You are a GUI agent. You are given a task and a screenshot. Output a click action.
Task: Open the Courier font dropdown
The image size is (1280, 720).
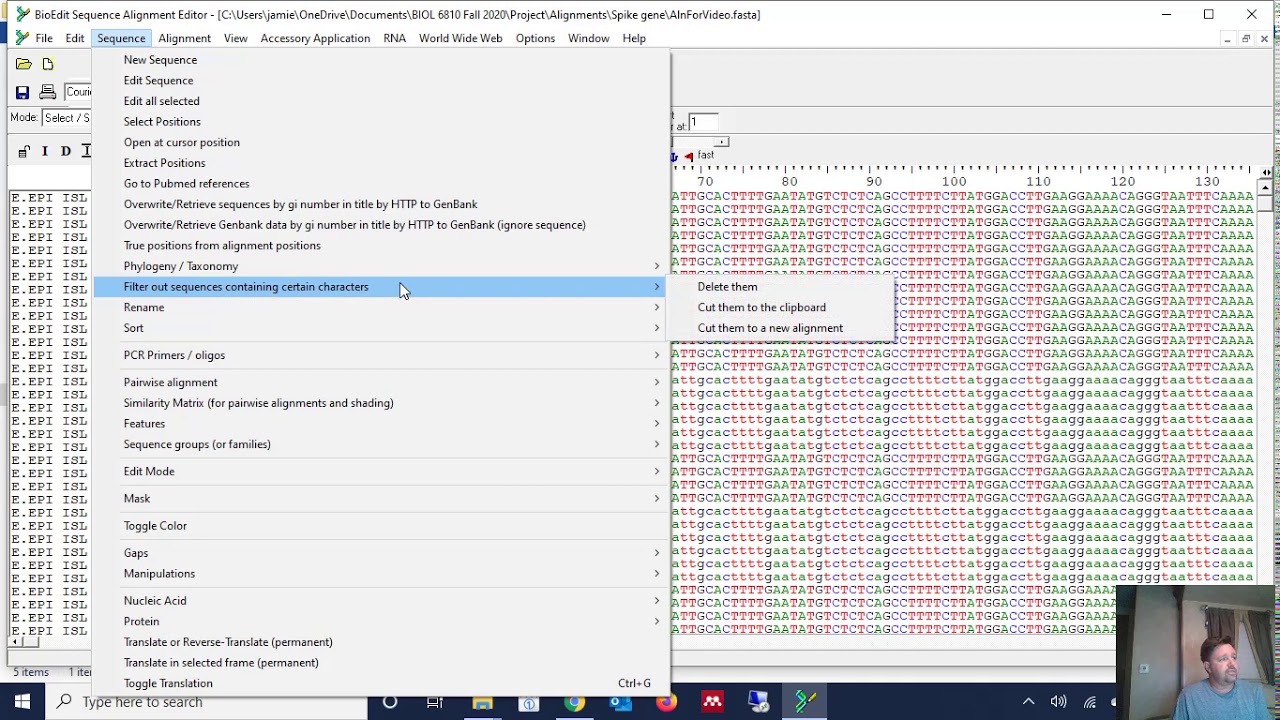tap(78, 92)
